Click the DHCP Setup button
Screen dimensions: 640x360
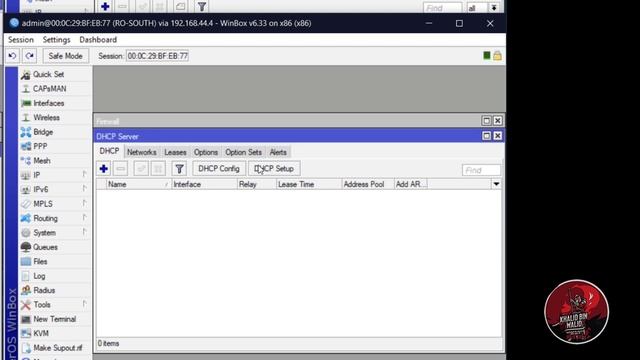[274, 169]
